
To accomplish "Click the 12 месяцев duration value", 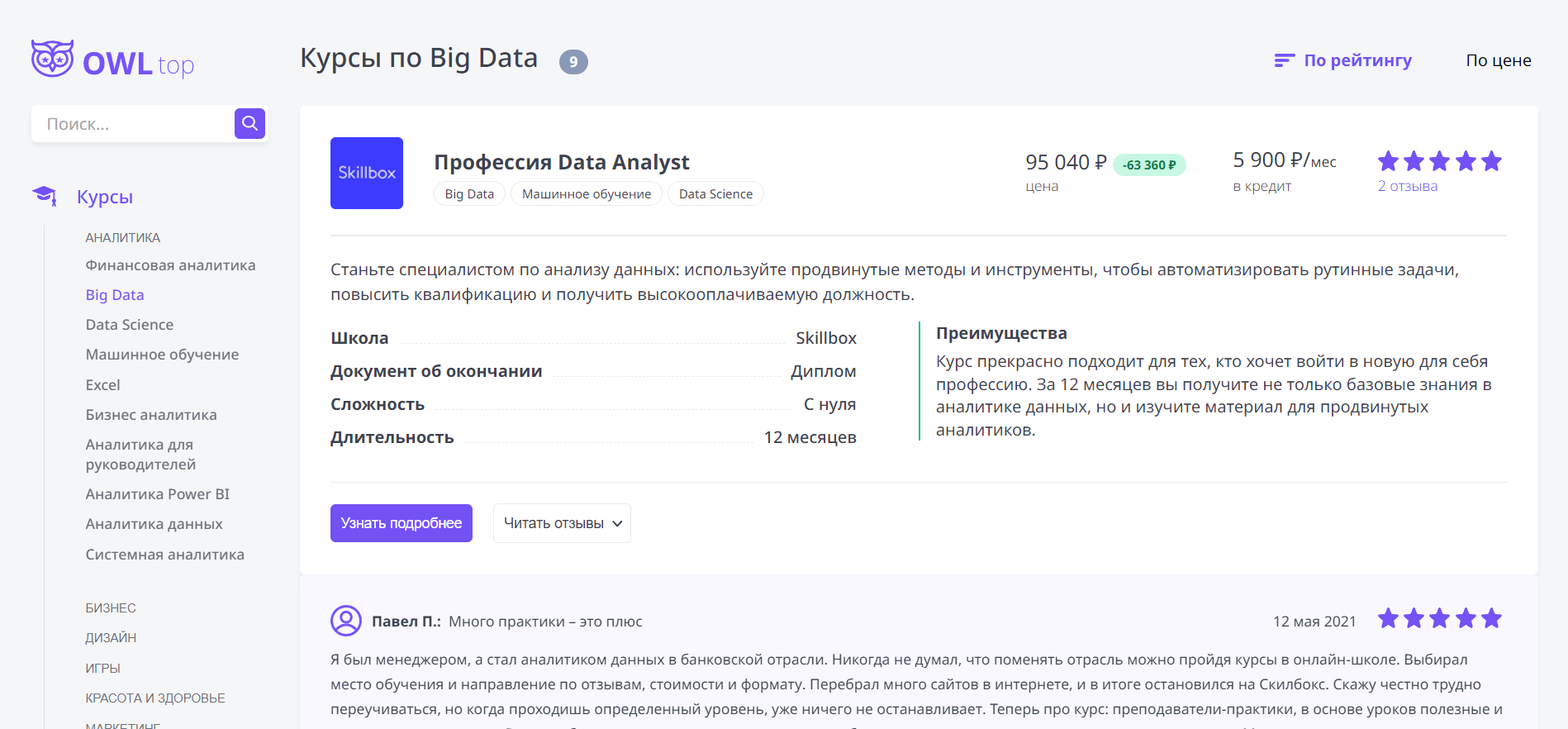I will click(x=810, y=437).
